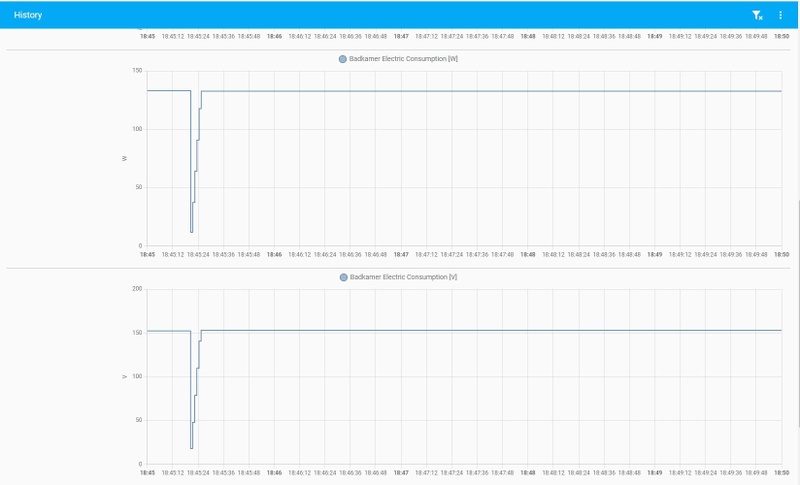
Task: Select the 18:50 tick on the volt chart axis
Action: click(782, 473)
